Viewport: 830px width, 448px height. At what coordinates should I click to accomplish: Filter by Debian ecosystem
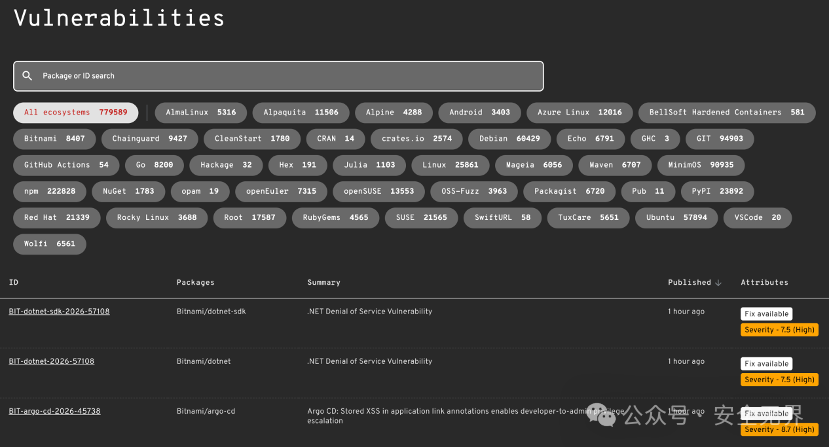coord(510,139)
